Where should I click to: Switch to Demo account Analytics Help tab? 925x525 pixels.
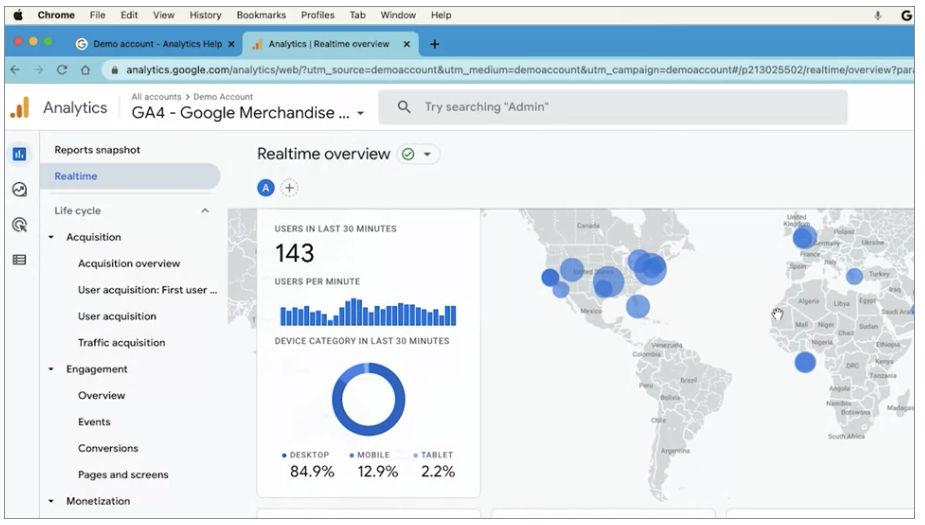click(156, 44)
